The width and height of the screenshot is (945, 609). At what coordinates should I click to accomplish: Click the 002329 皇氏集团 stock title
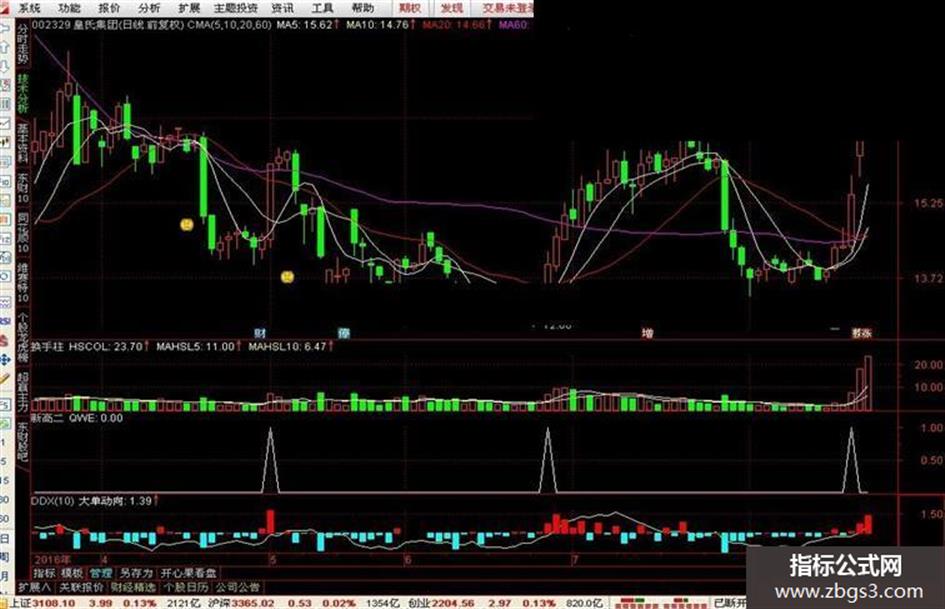pos(77,25)
